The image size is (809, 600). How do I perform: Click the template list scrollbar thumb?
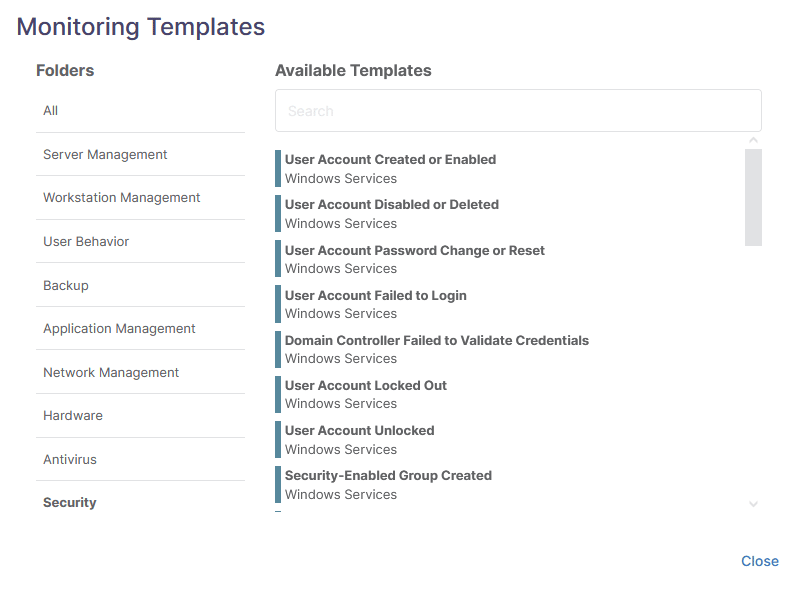(x=753, y=198)
